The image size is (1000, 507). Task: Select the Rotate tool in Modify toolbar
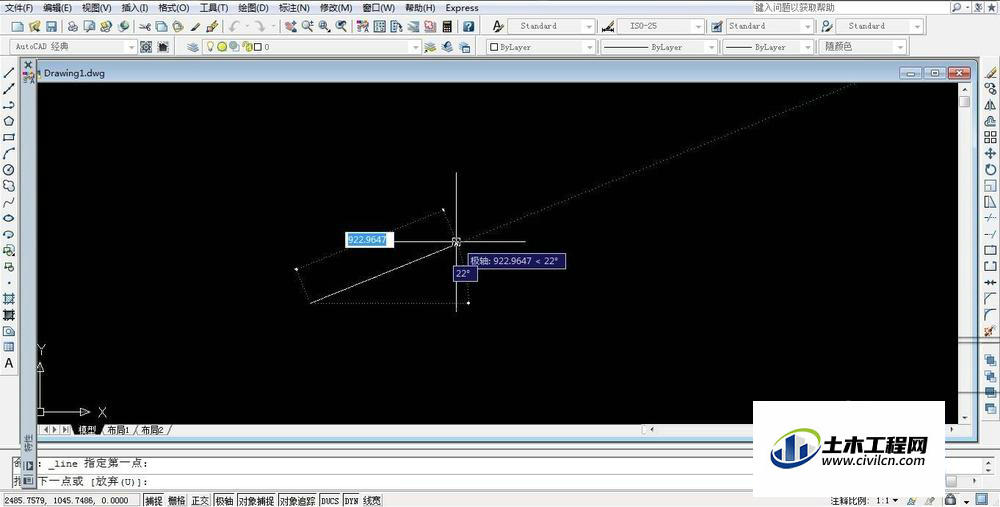pyautogui.click(x=990, y=170)
